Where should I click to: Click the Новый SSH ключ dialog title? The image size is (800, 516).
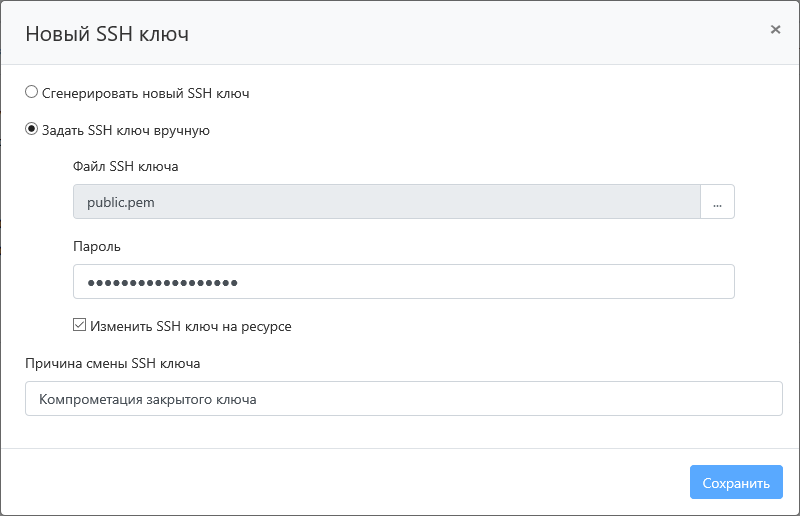point(107,34)
